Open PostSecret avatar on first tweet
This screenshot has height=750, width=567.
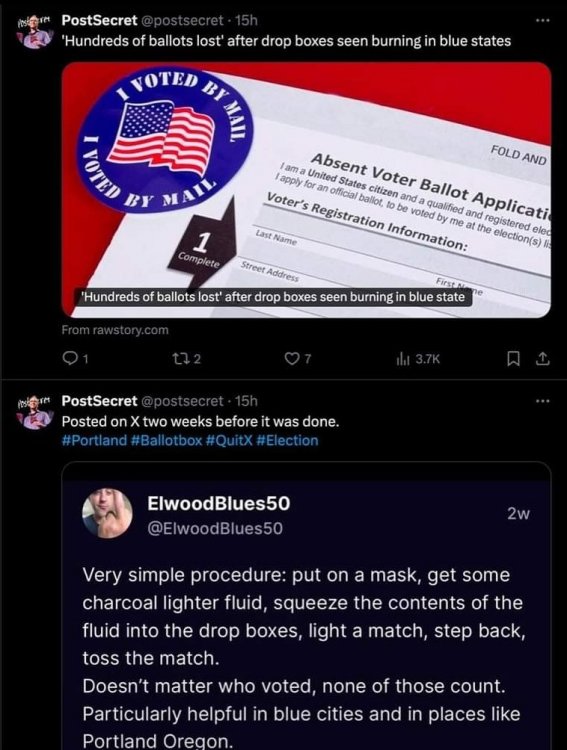(x=34, y=33)
